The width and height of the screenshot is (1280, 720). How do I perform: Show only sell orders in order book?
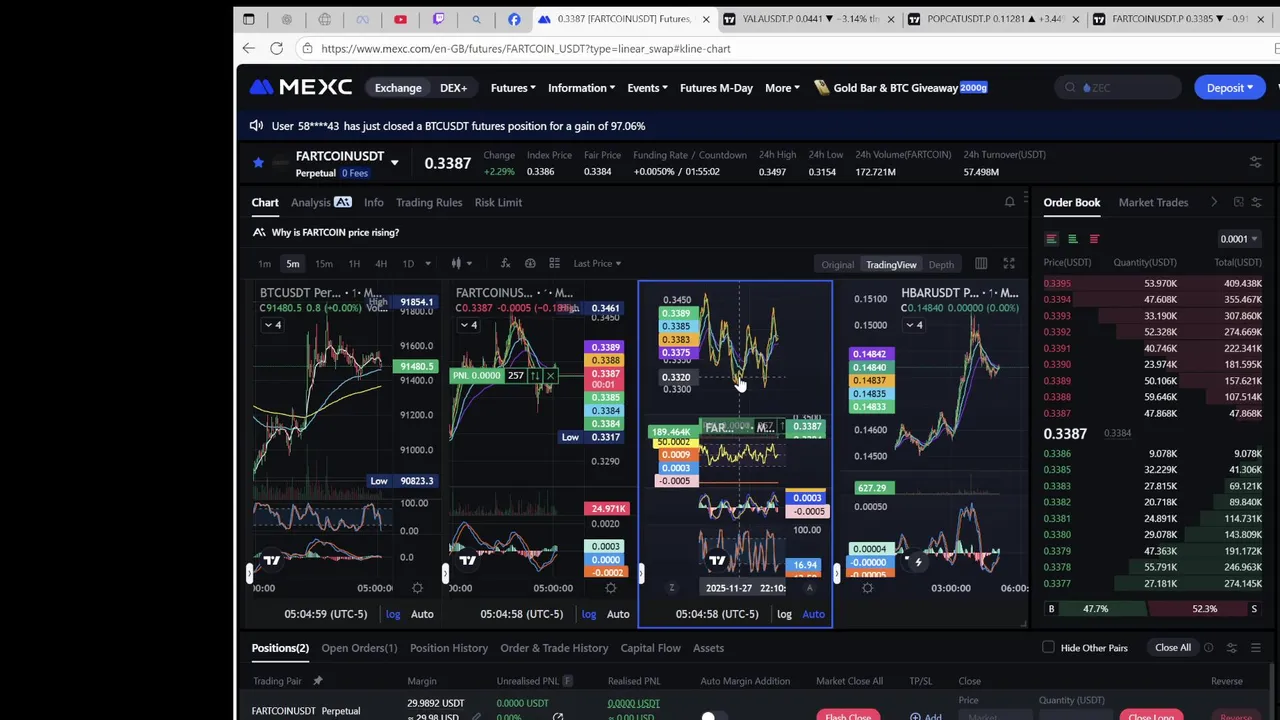[1094, 239]
